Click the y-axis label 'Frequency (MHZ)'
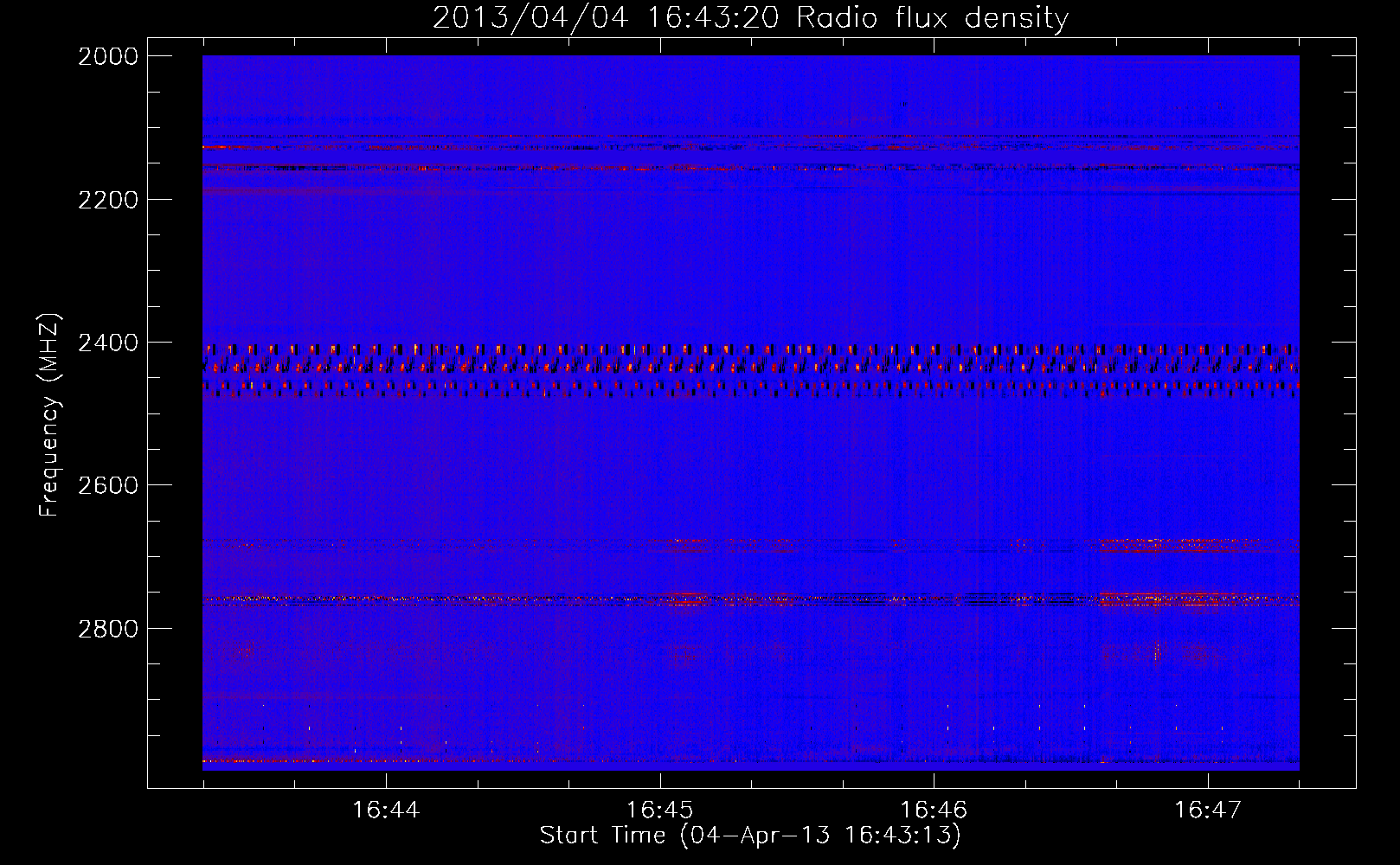Image resolution: width=1400 pixels, height=865 pixels. [x=50, y=415]
